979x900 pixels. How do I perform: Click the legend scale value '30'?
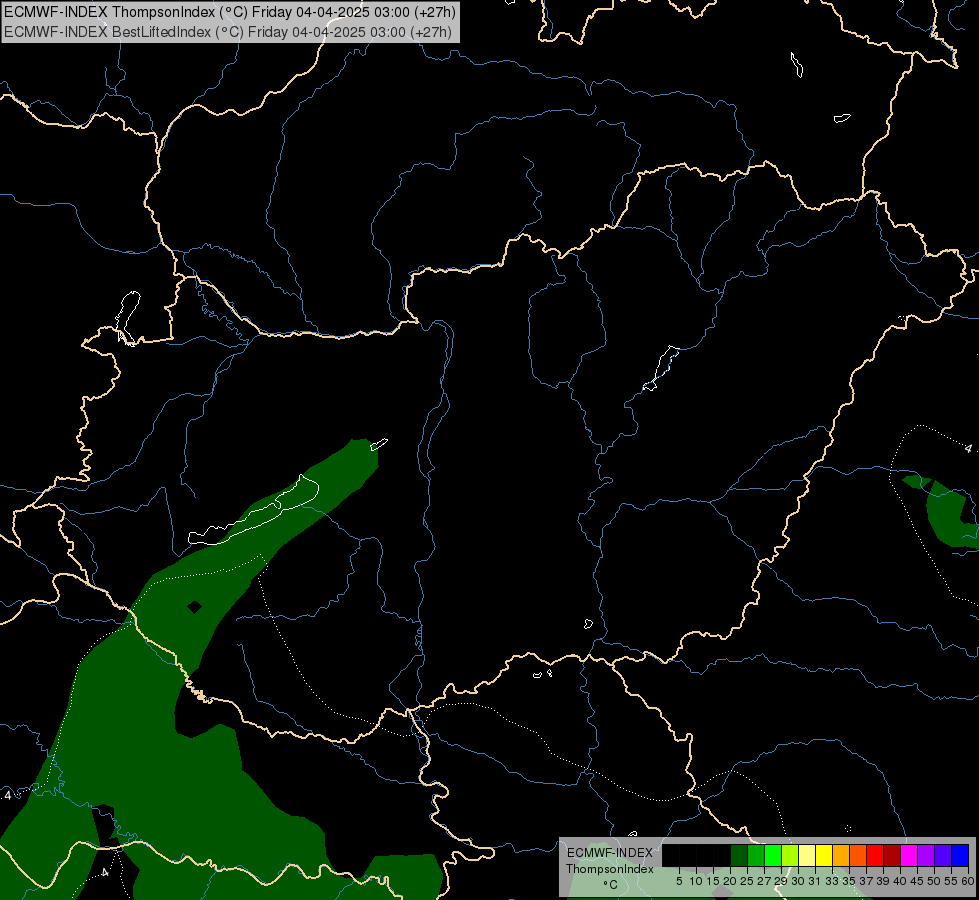pos(798,881)
